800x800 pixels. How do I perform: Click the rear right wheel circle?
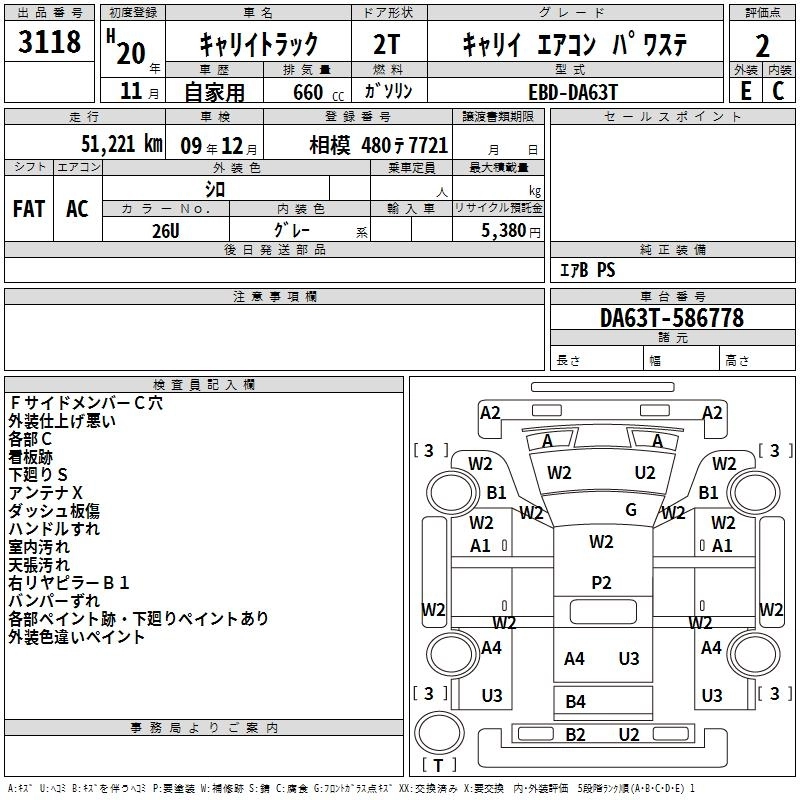pos(753,654)
